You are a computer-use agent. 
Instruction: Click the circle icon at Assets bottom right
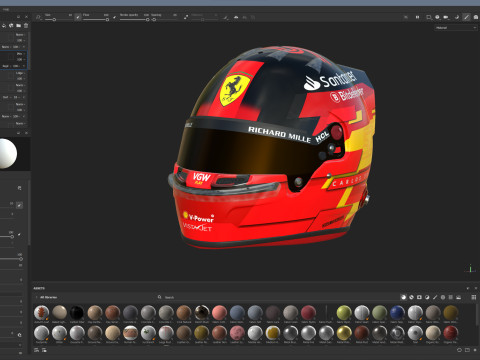pos(459,350)
